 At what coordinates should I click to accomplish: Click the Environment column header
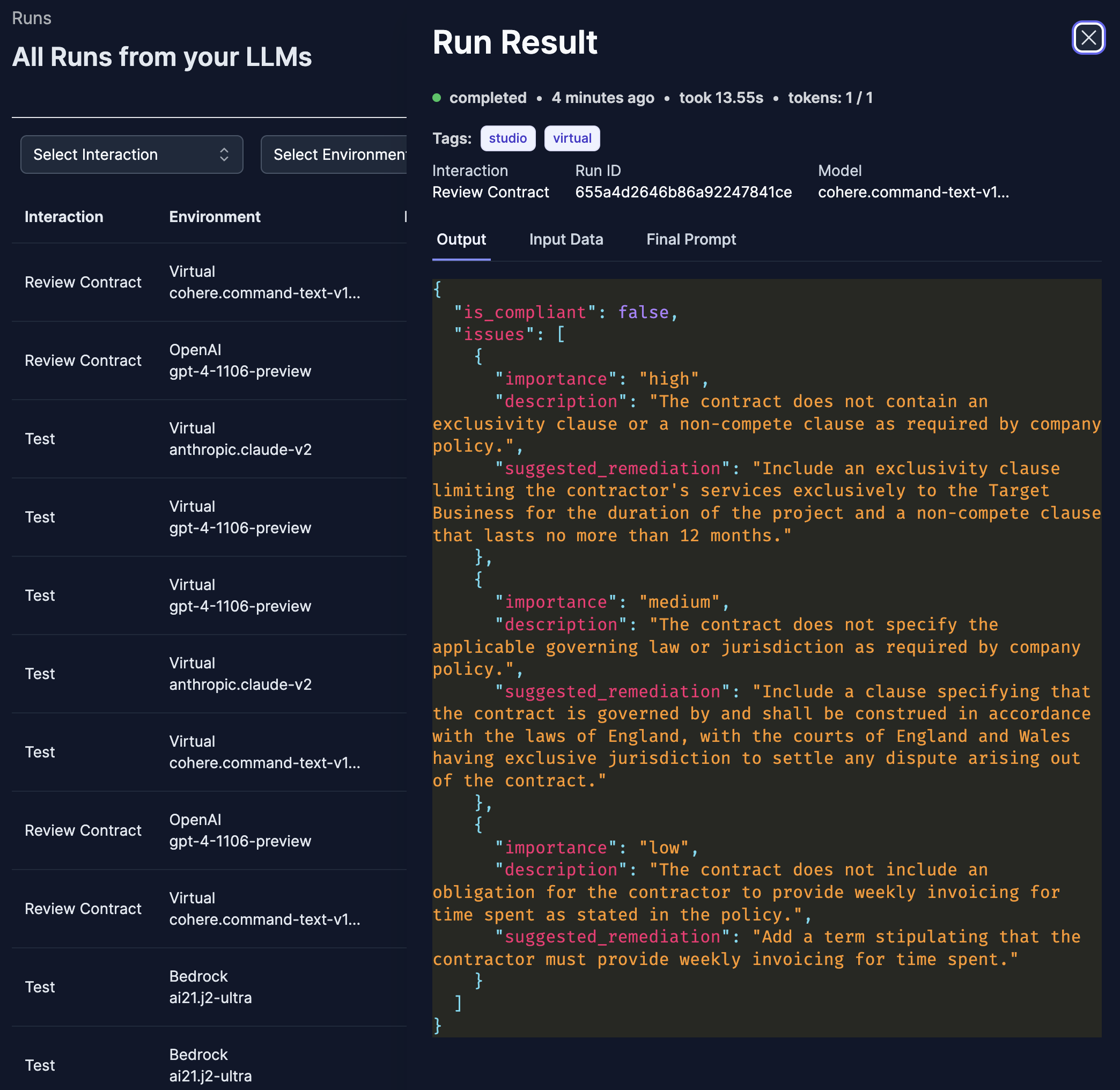pyautogui.click(x=215, y=217)
